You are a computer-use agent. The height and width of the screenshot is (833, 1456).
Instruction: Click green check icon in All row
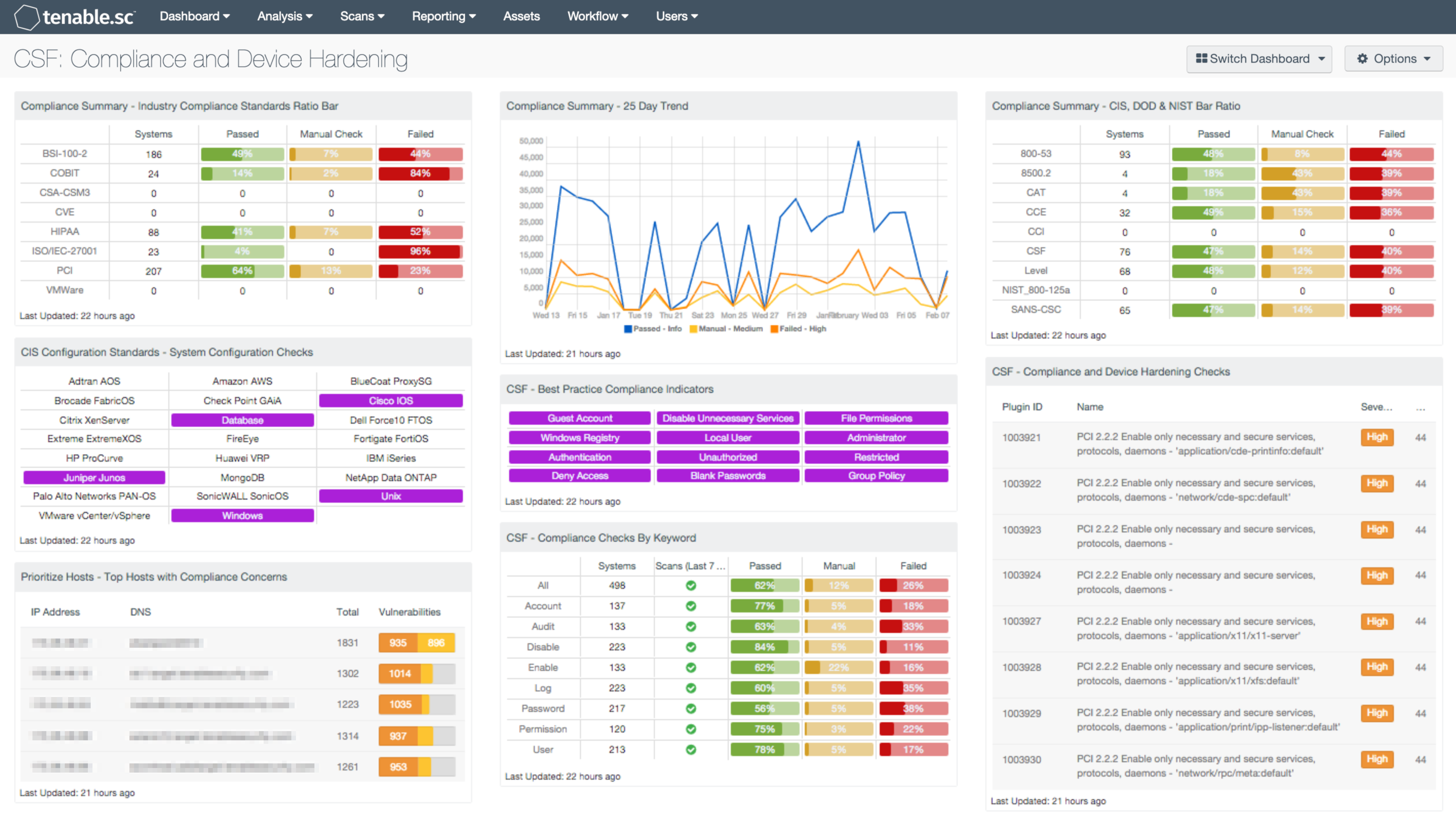pos(691,585)
